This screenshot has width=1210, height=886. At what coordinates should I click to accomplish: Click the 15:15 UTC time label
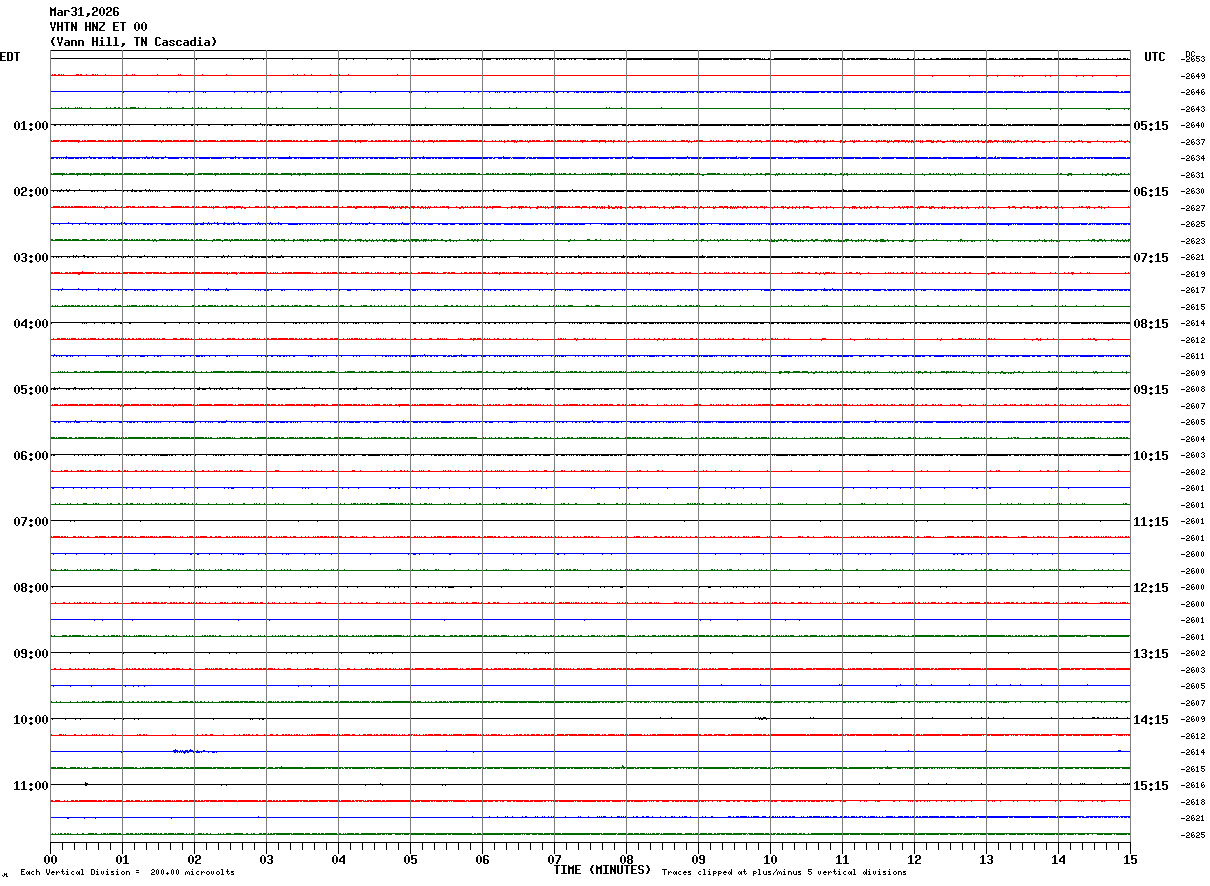pos(1150,786)
